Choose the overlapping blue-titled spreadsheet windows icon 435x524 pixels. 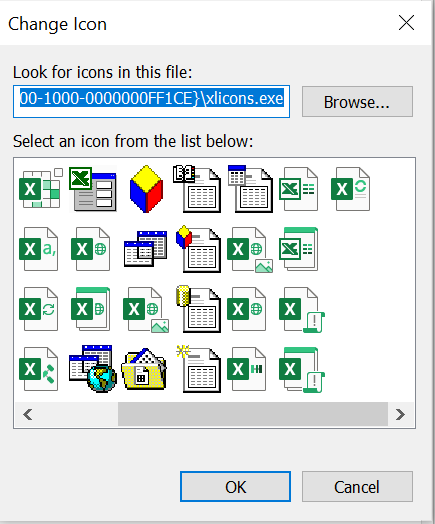click(x=145, y=249)
